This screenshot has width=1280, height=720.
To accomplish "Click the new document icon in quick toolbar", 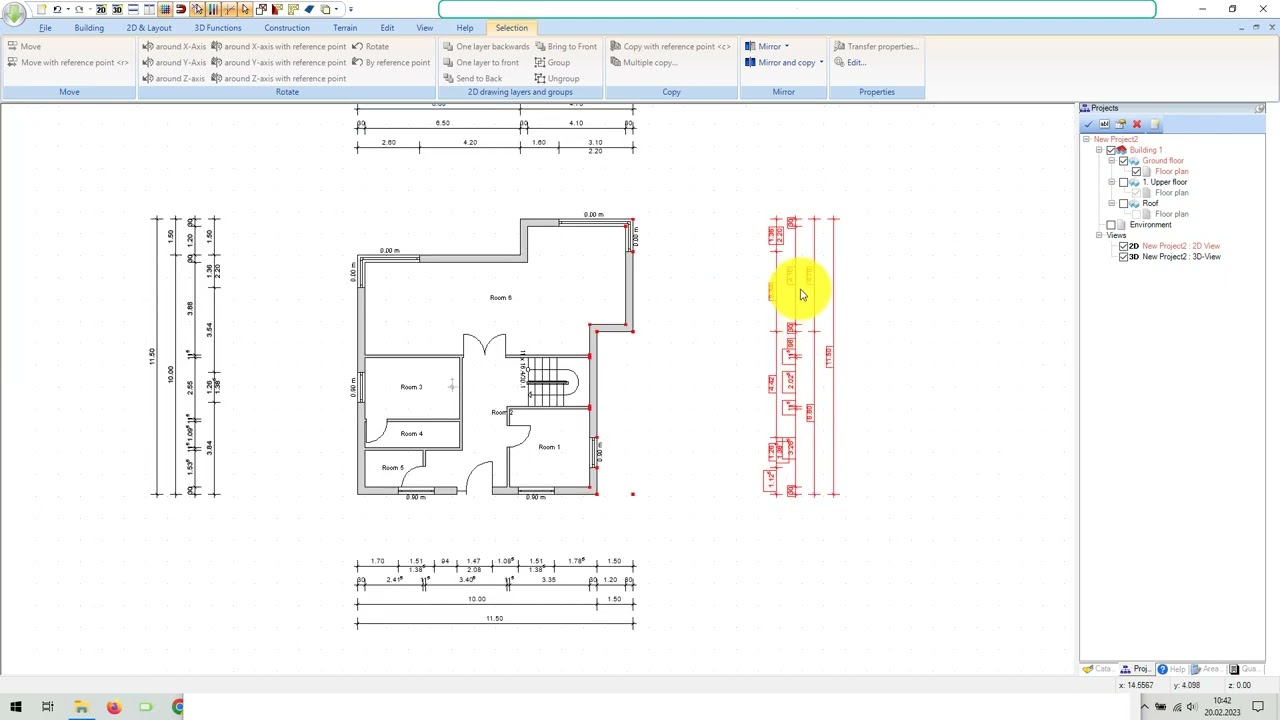I will pyautogui.click(x=42, y=9).
